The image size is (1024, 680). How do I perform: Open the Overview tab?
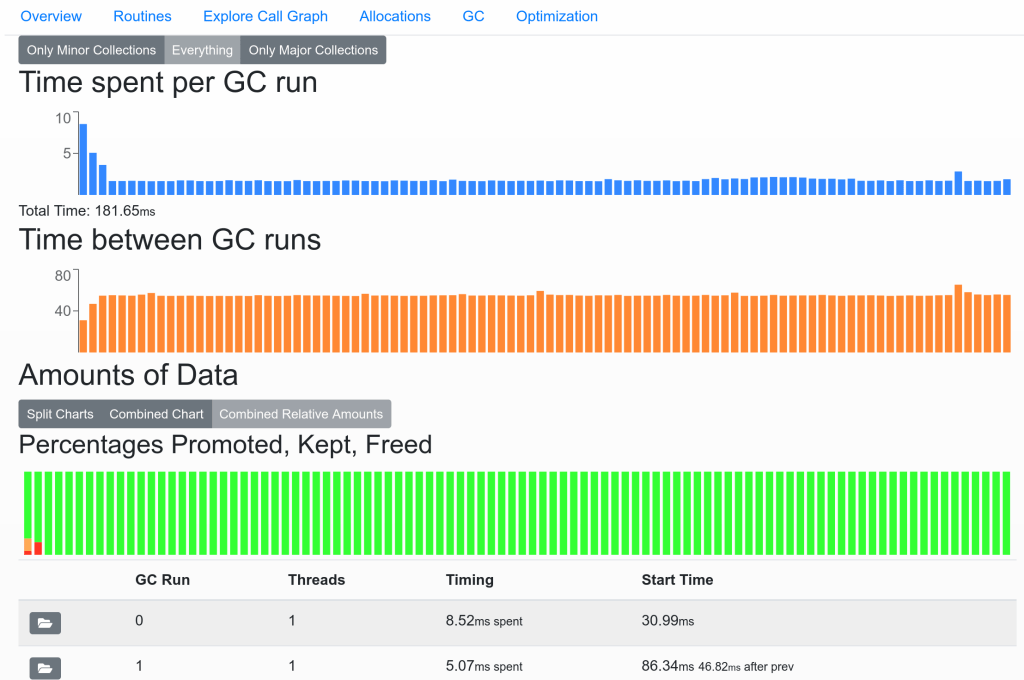coord(51,16)
